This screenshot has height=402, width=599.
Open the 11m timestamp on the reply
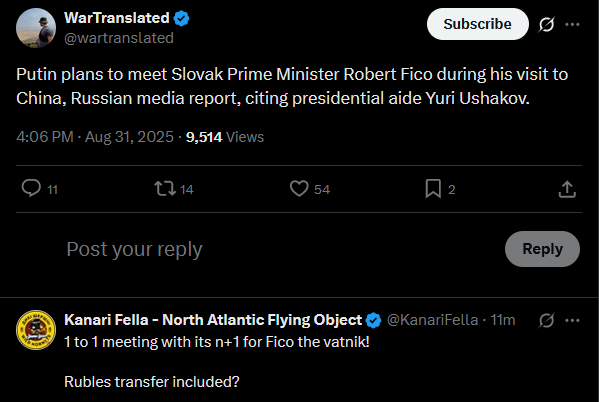[x=503, y=320]
